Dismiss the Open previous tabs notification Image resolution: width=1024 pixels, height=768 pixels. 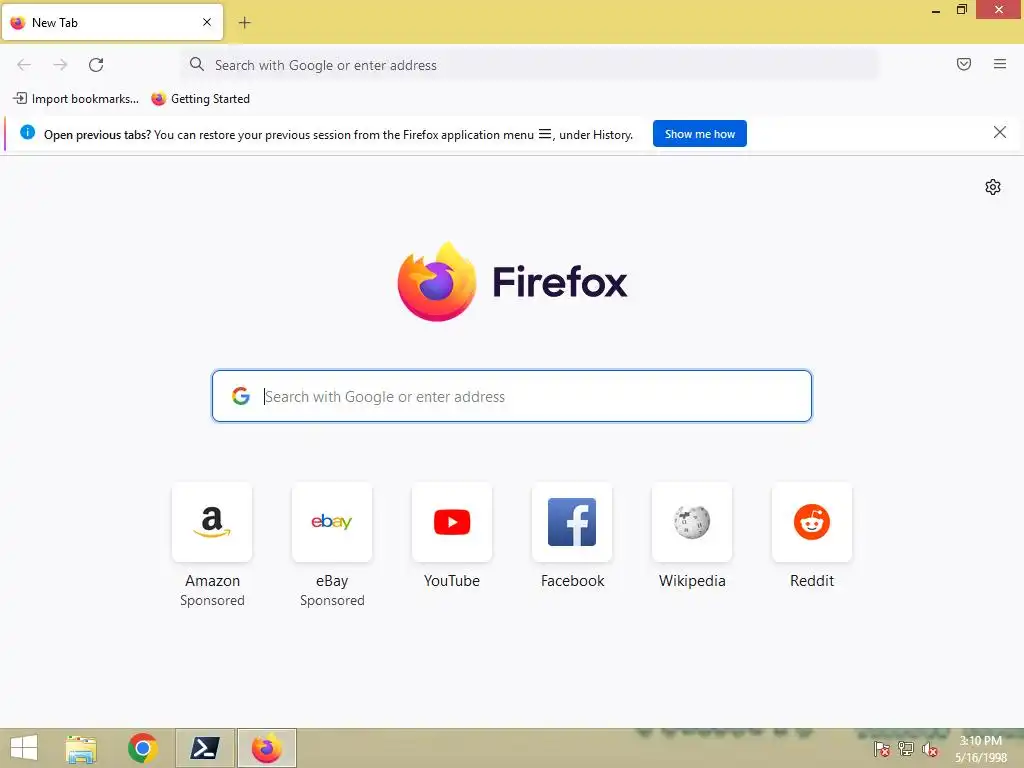point(999,133)
